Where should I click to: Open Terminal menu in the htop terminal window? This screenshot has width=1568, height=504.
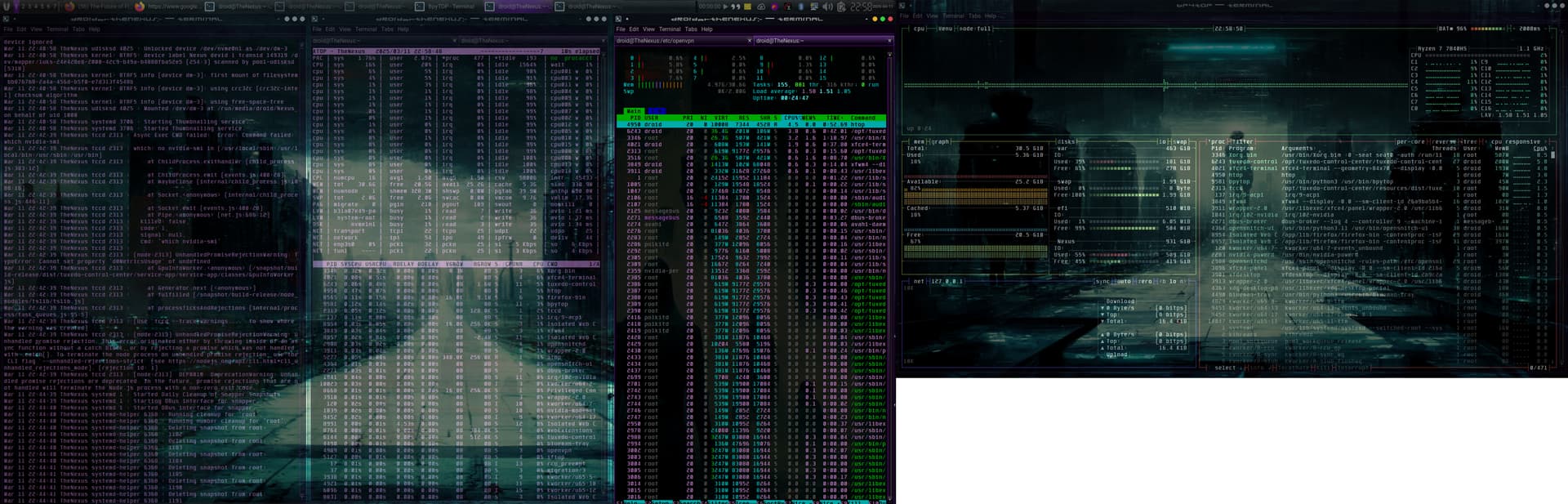tap(670, 29)
